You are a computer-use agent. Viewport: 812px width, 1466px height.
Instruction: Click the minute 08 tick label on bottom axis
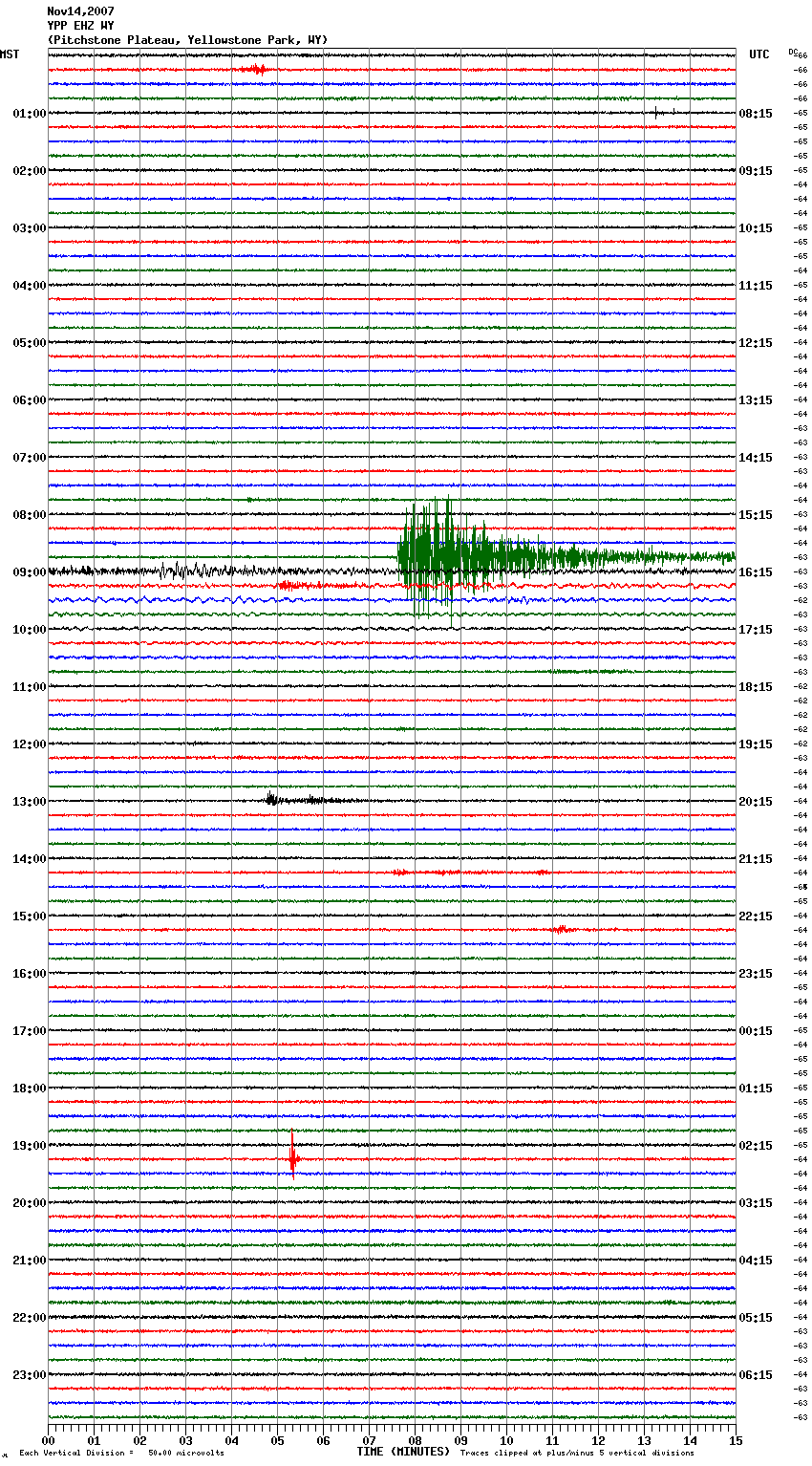415,1440
